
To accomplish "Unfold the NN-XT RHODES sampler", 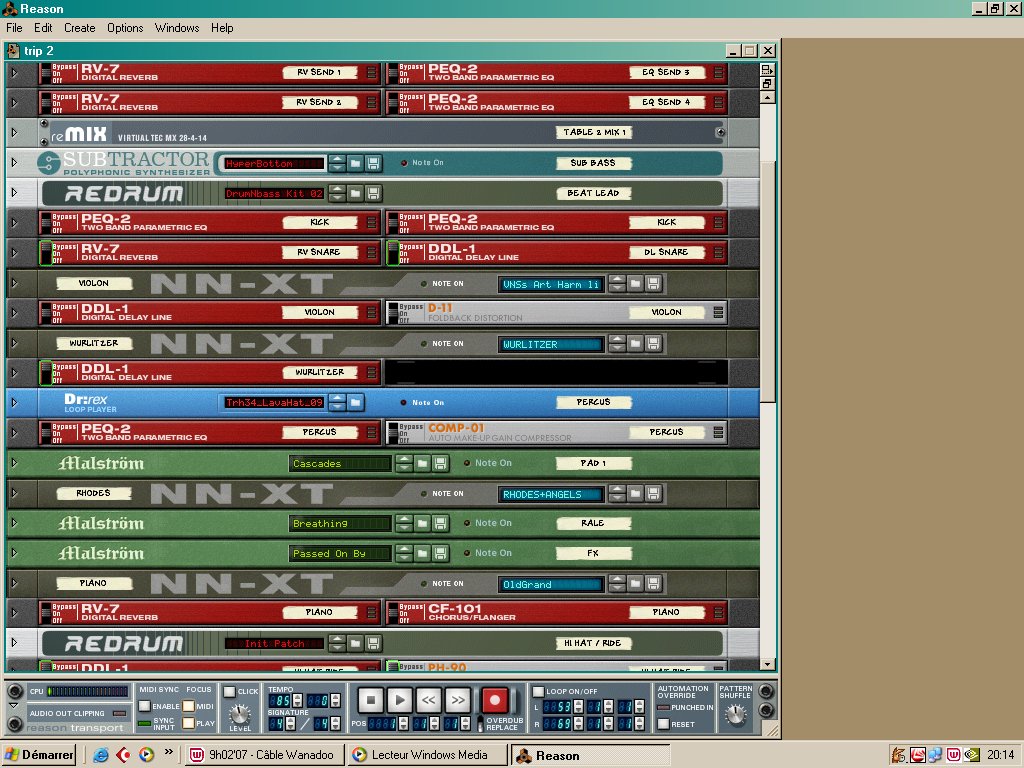I will coord(14,493).
